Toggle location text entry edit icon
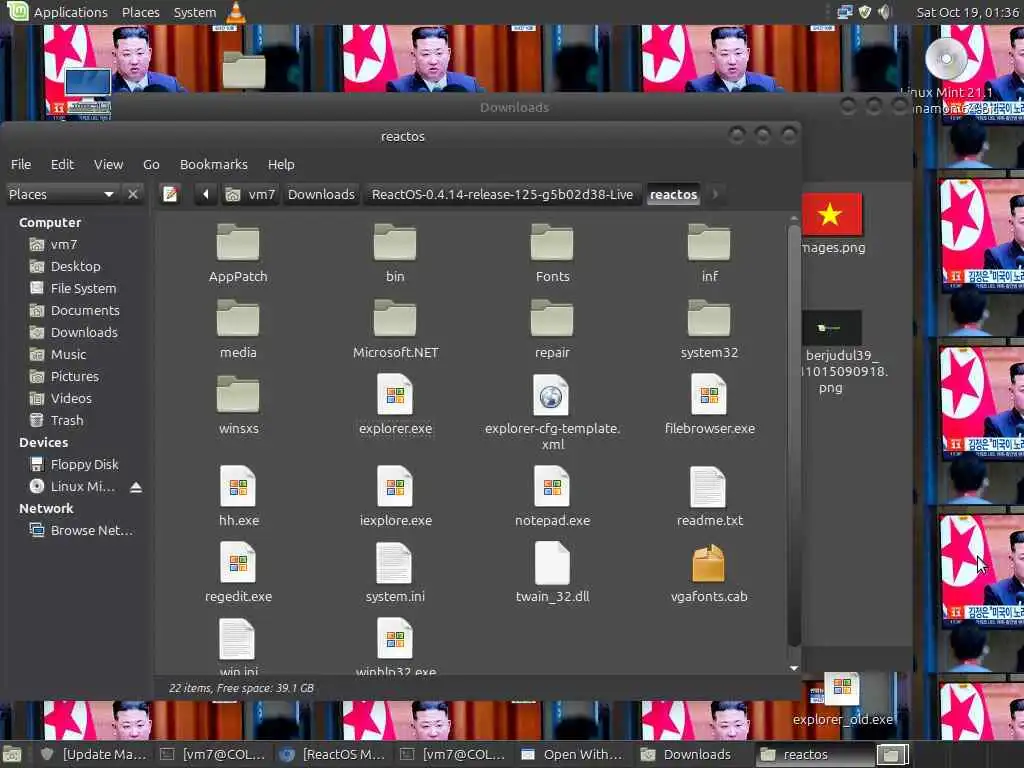1024x768 pixels. (x=170, y=194)
